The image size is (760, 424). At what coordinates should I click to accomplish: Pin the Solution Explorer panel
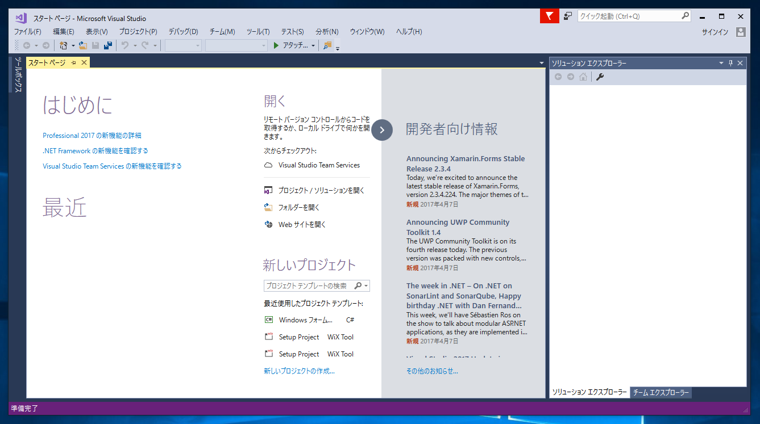point(730,63)
